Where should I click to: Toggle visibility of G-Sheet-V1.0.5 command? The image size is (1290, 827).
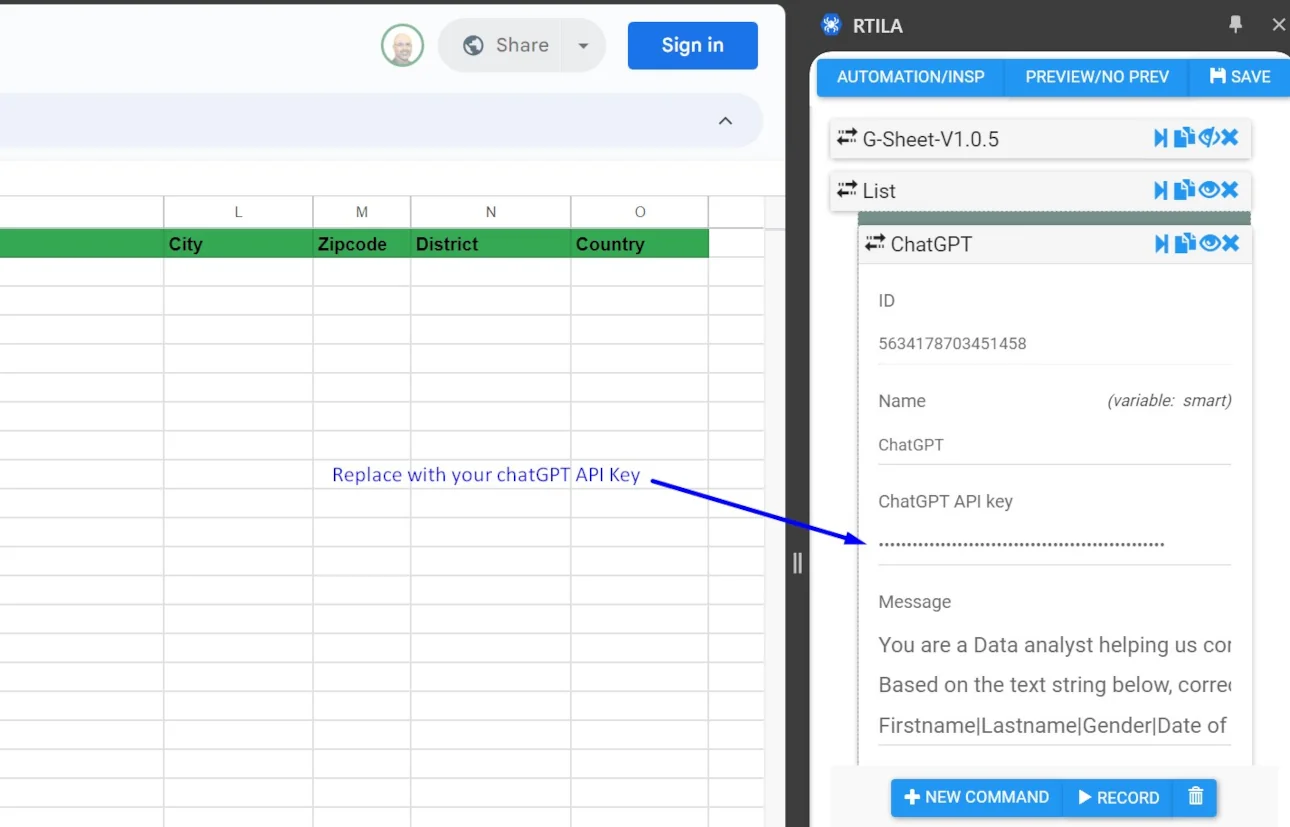[x=1208, y=138]
